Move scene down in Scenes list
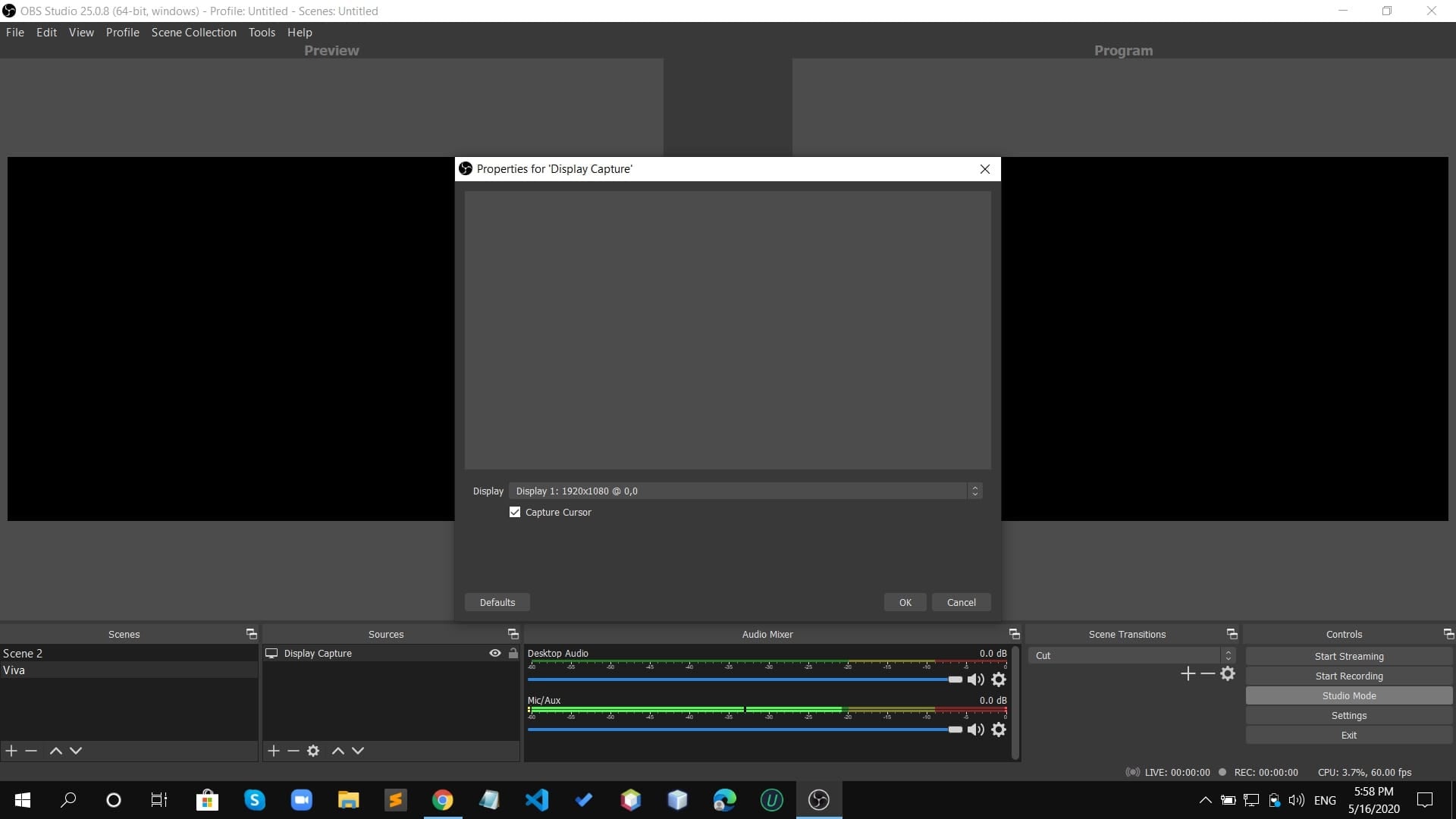Viewport: 1456px width, 819px height. [x=76, y=751]
